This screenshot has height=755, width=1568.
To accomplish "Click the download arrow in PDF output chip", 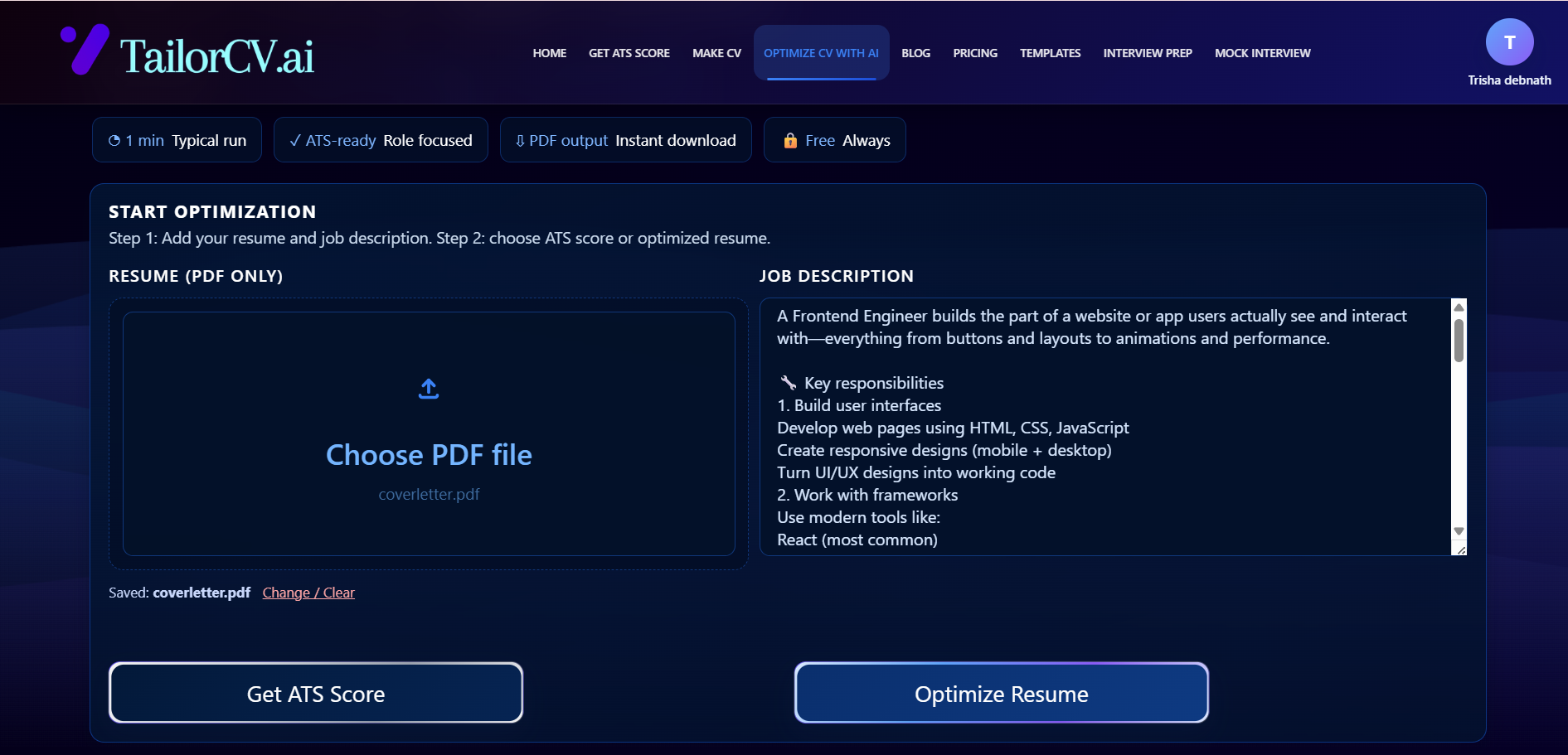I will tap(520, 141).
